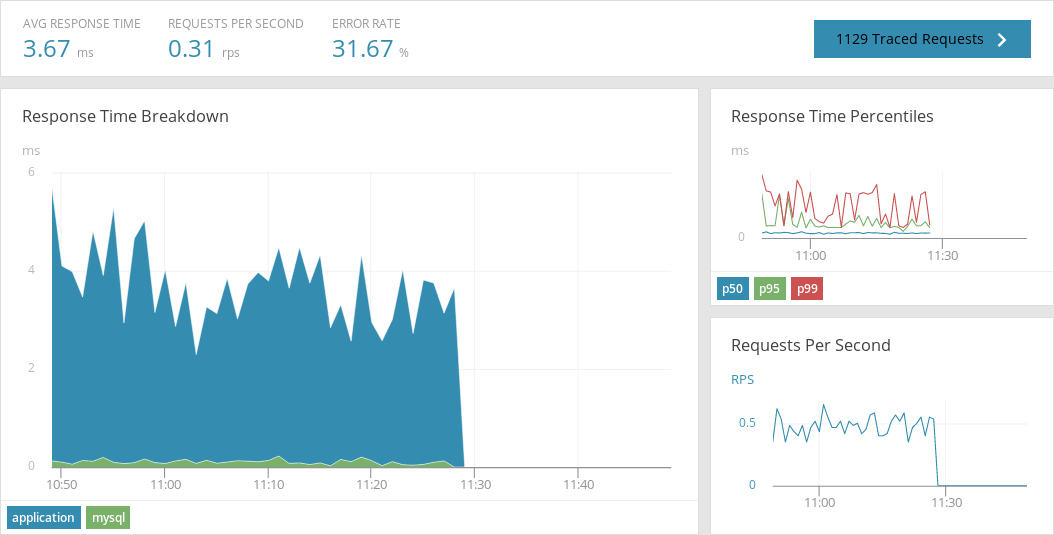Toggle the p50 percentile legend
This screenshot has height=535, width=1054.
733,289
